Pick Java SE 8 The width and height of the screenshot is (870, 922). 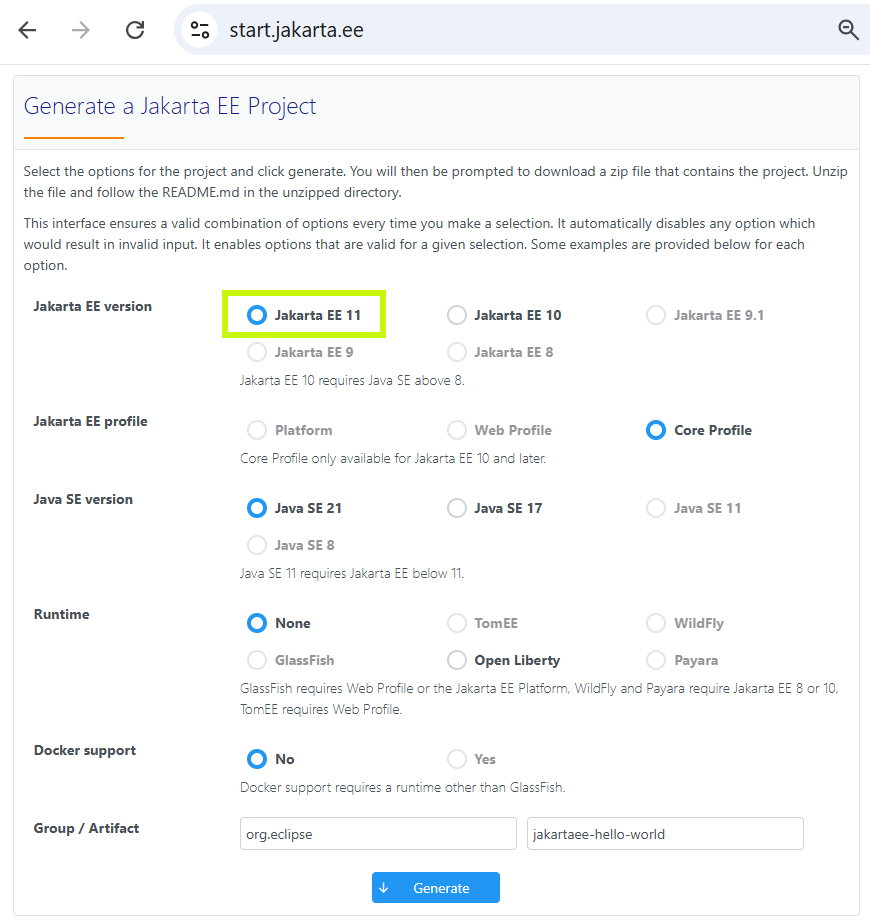tap(257, 545)
